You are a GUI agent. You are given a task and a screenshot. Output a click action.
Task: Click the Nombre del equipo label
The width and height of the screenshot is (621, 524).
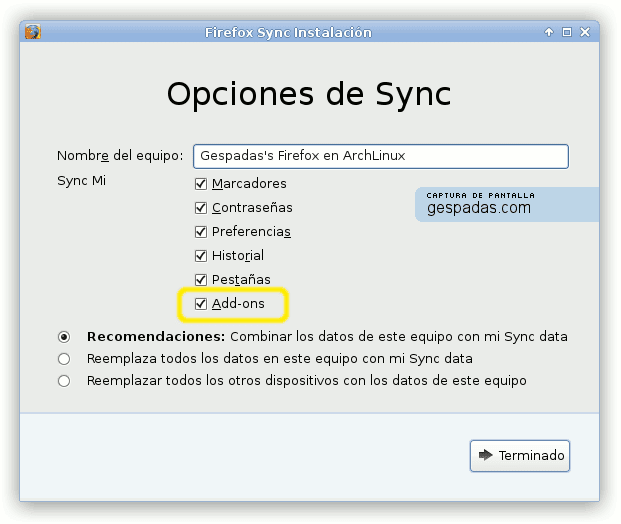[x=120, y=156]
